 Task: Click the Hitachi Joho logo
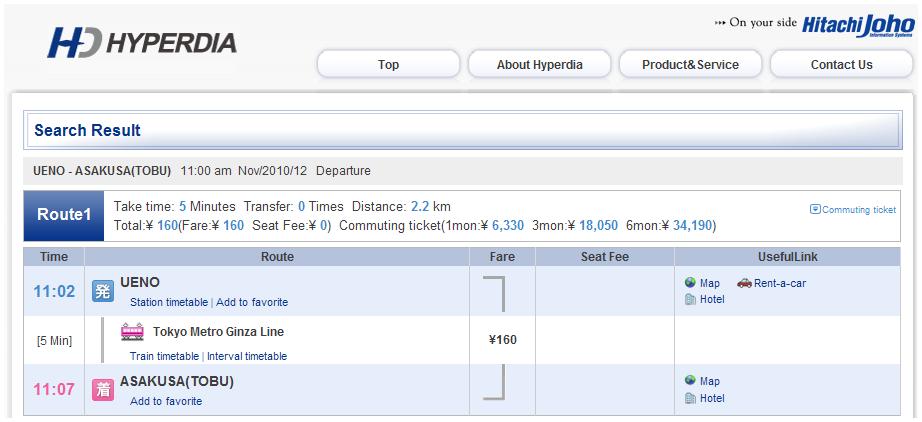click(858, 25)
